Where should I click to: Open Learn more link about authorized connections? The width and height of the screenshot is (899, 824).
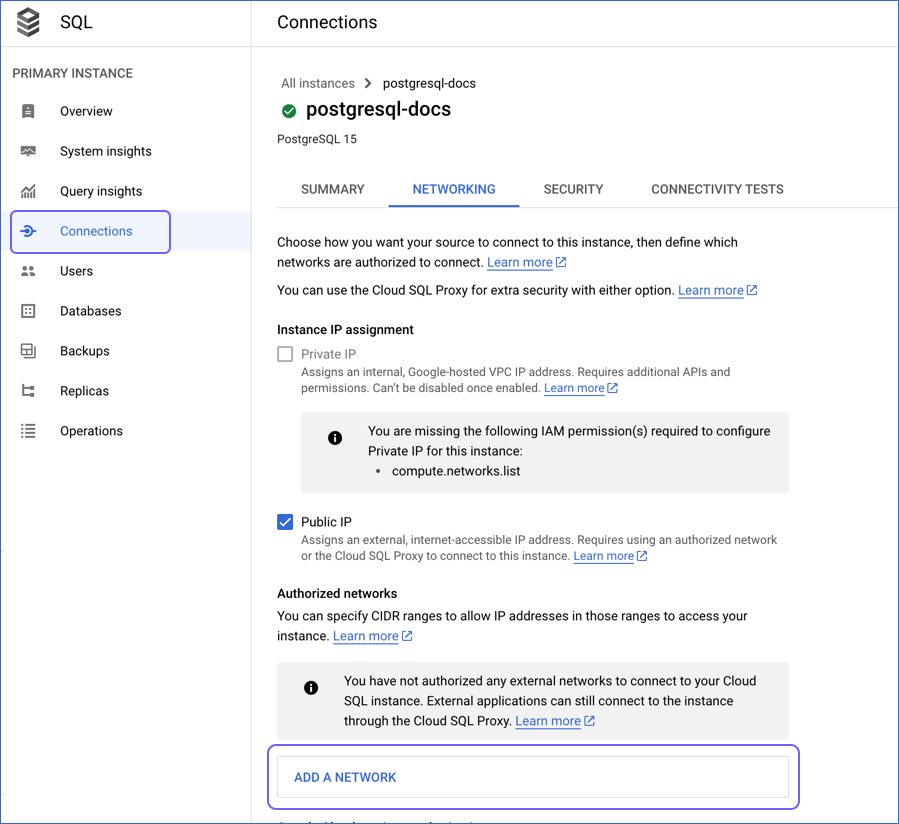click(x=519, y=262)
